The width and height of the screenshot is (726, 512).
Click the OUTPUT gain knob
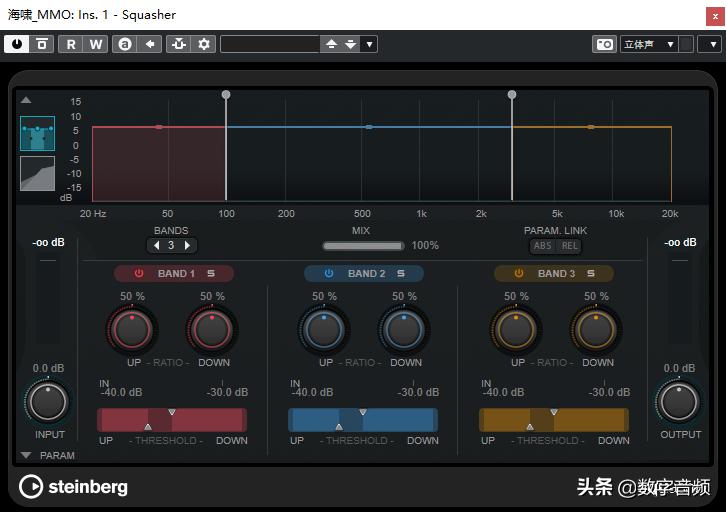coord(679,402)
